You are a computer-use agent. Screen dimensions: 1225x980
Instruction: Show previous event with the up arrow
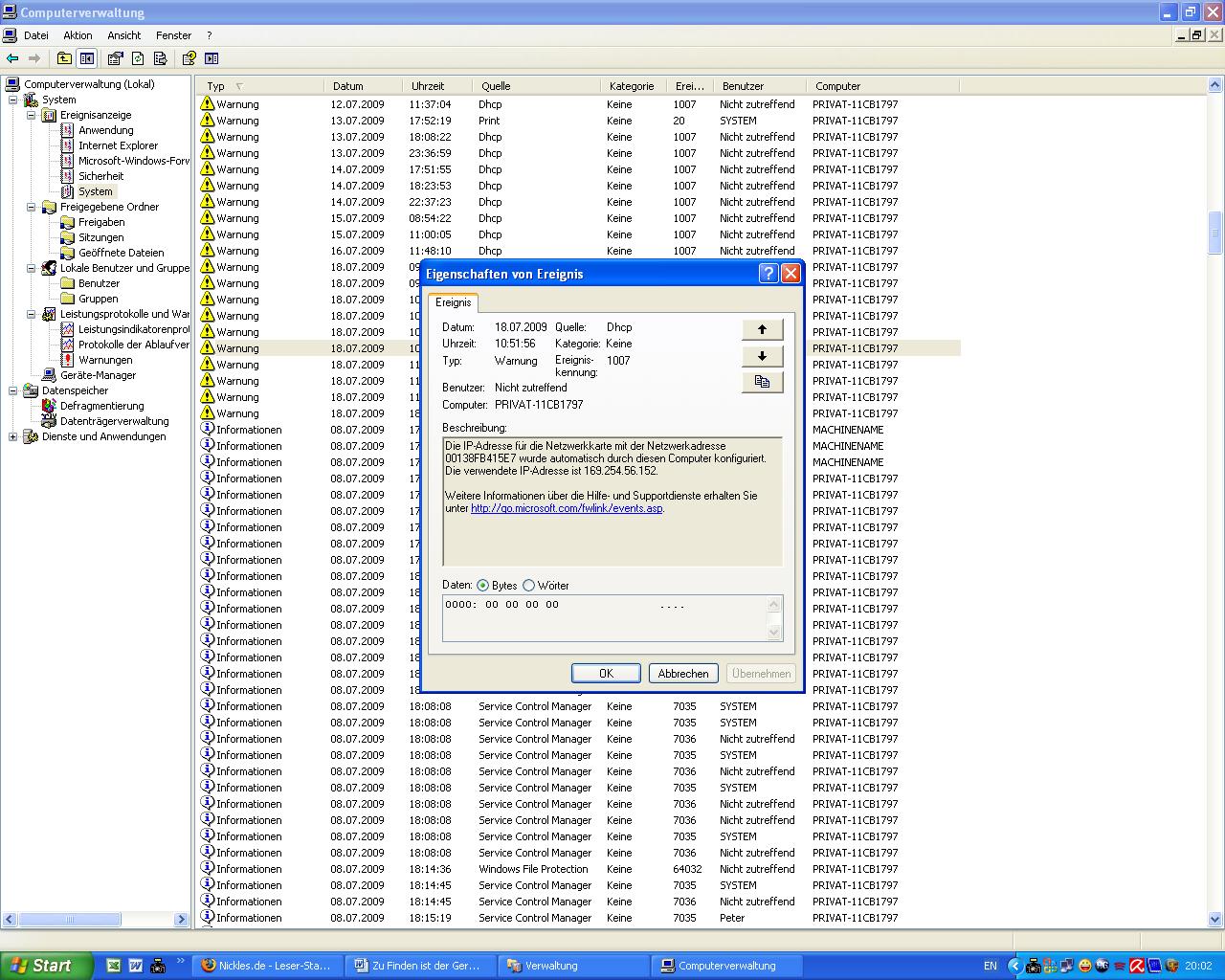(x=762, y=329)
